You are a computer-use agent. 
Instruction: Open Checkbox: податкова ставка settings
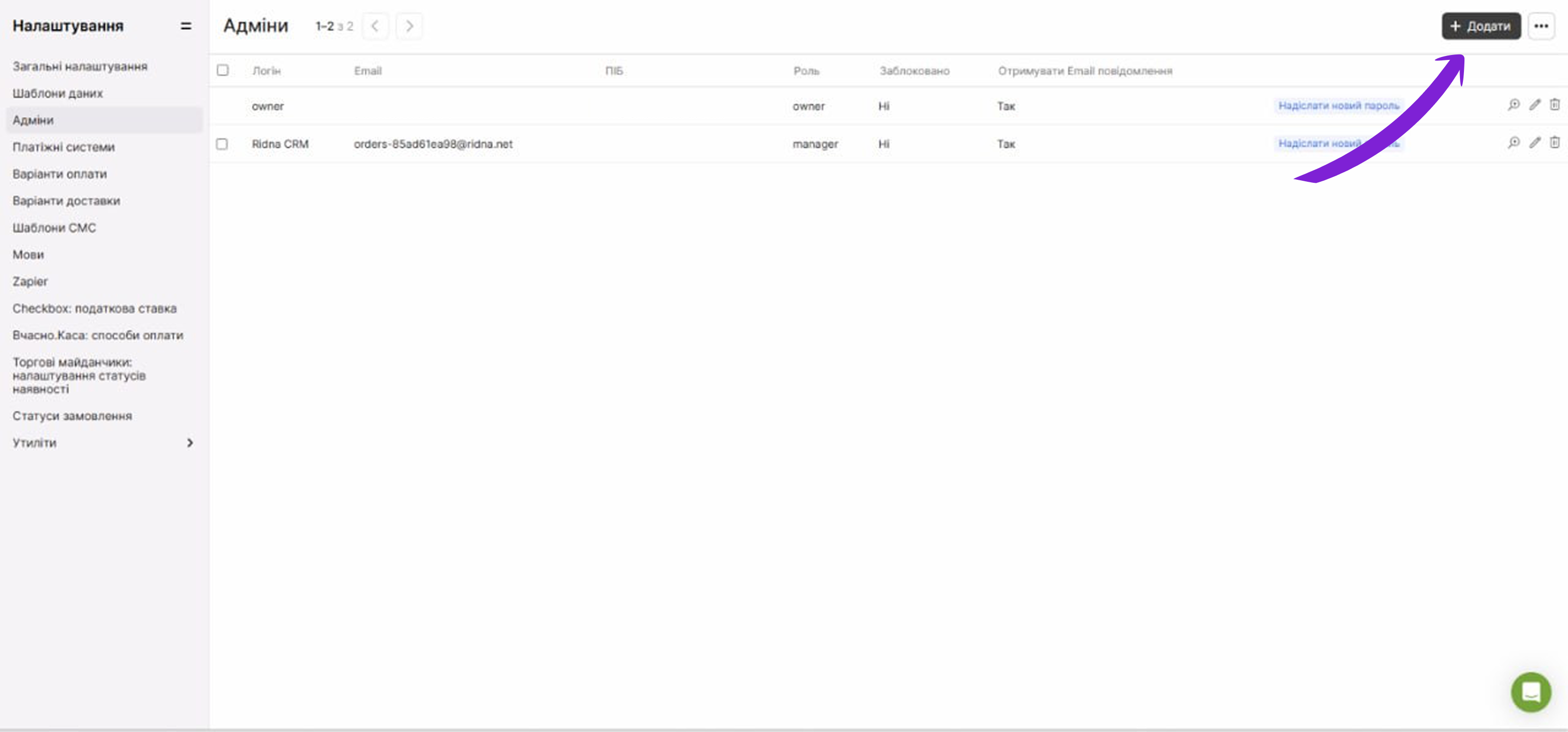click(x=94, y=308)
